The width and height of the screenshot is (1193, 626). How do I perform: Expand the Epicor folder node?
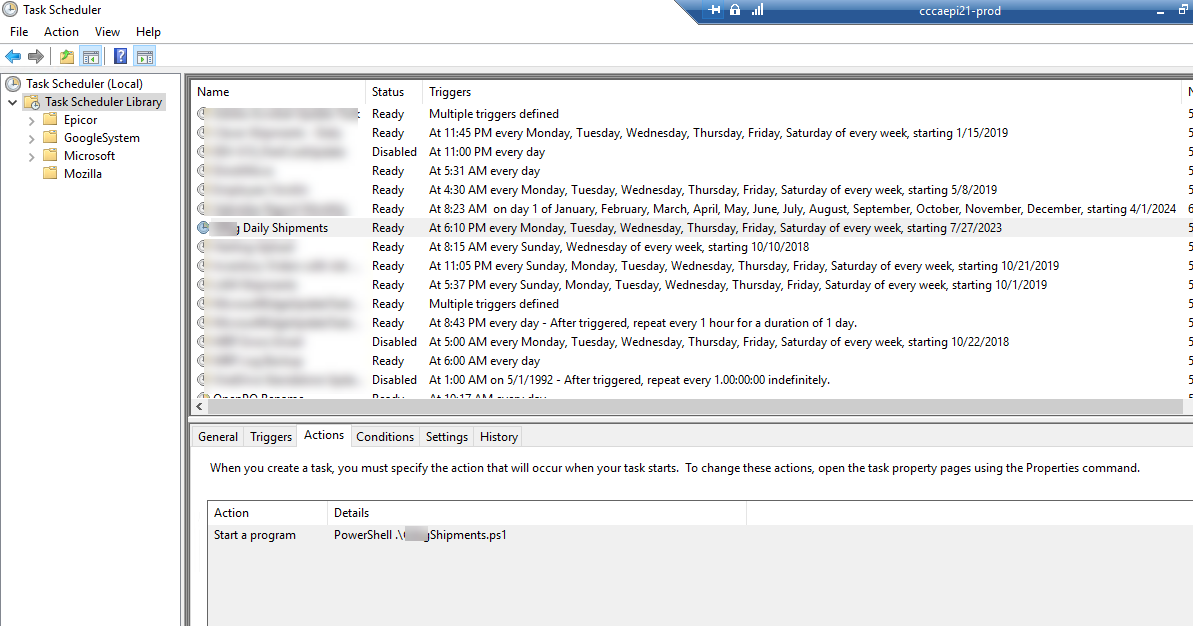click(x=31, y=120)
